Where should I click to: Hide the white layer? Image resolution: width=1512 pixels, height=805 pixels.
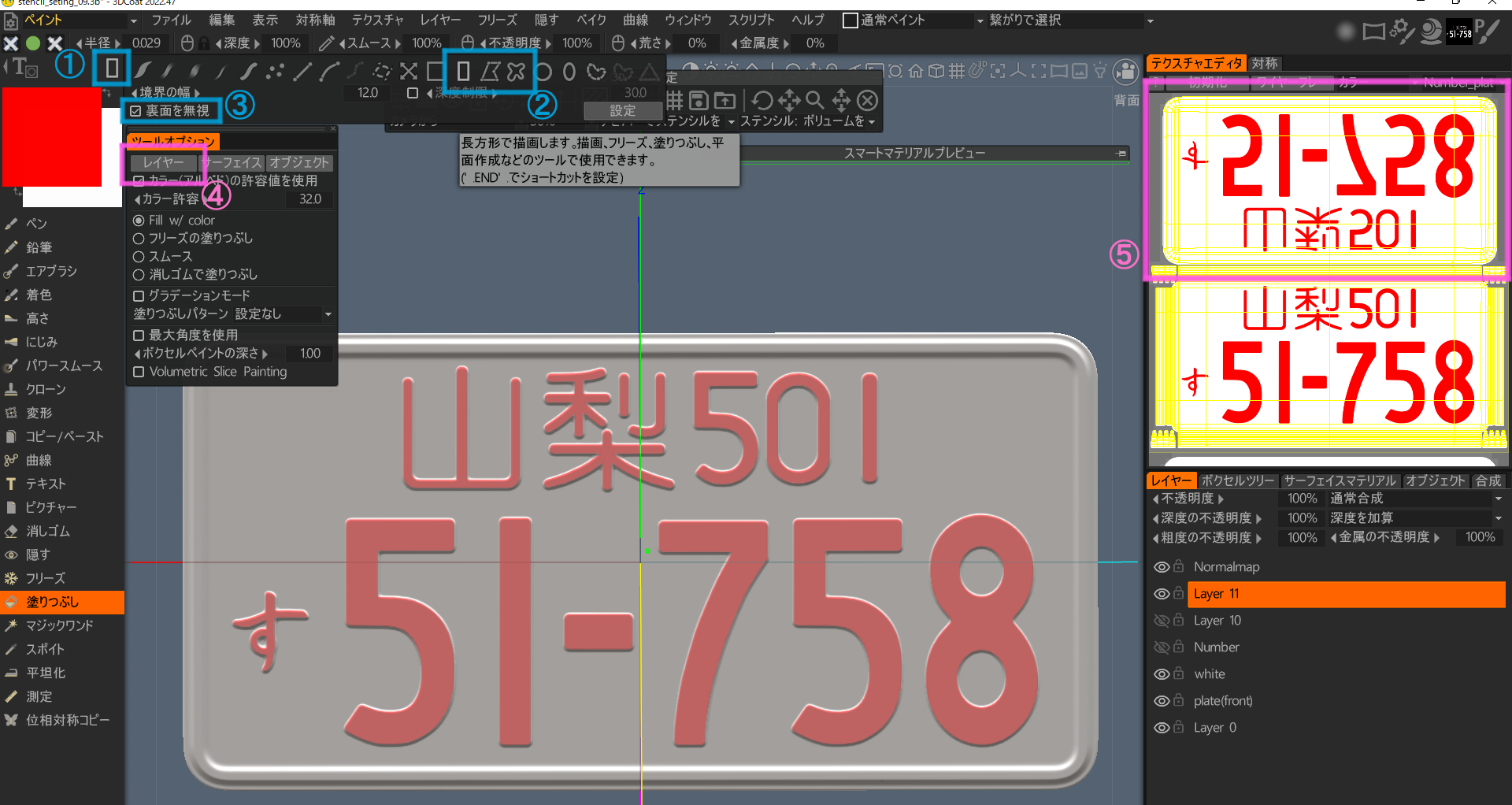1161,674
